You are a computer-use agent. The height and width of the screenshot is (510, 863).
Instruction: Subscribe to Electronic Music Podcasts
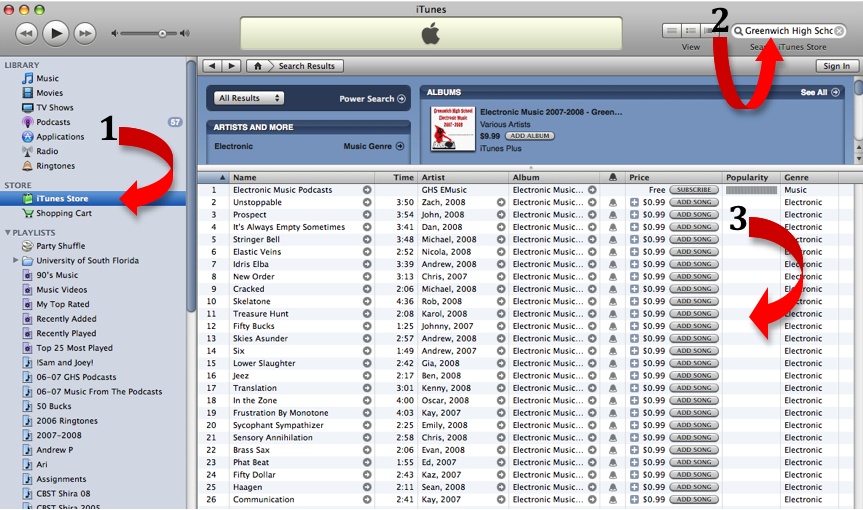click(693, 190)
